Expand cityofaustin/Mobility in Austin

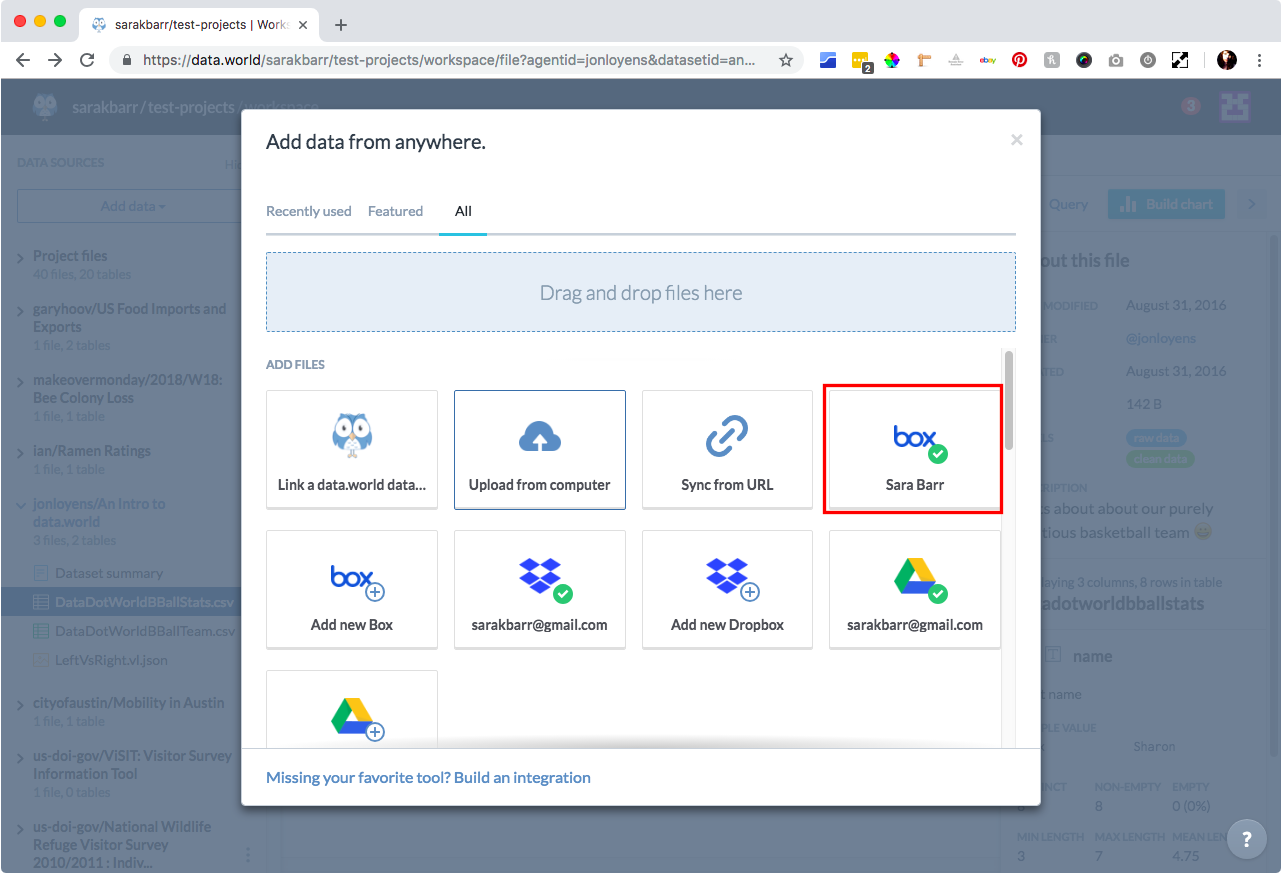click(21, 705)
